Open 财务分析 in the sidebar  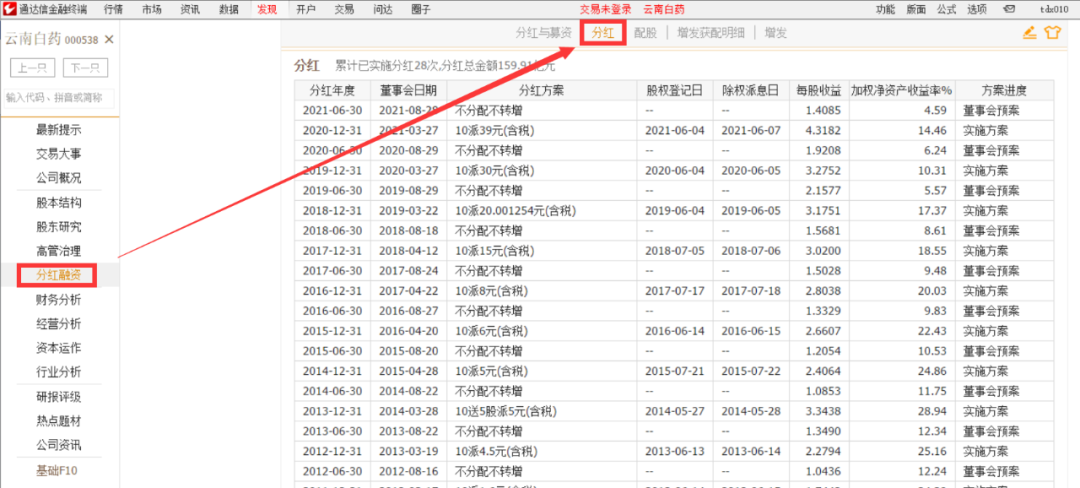(x=59, y=299)
